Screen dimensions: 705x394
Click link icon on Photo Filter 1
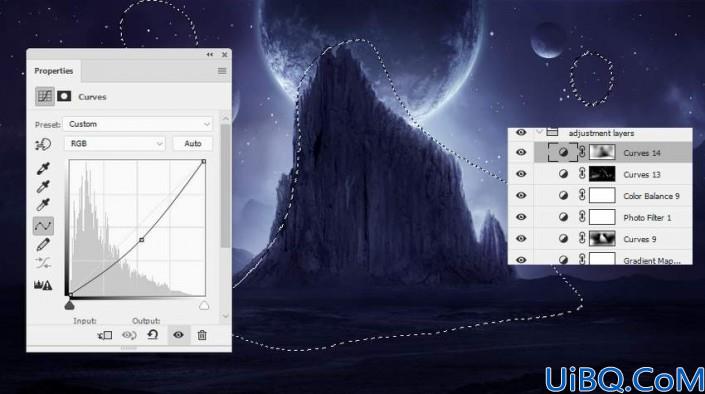(x=582, y=217)
